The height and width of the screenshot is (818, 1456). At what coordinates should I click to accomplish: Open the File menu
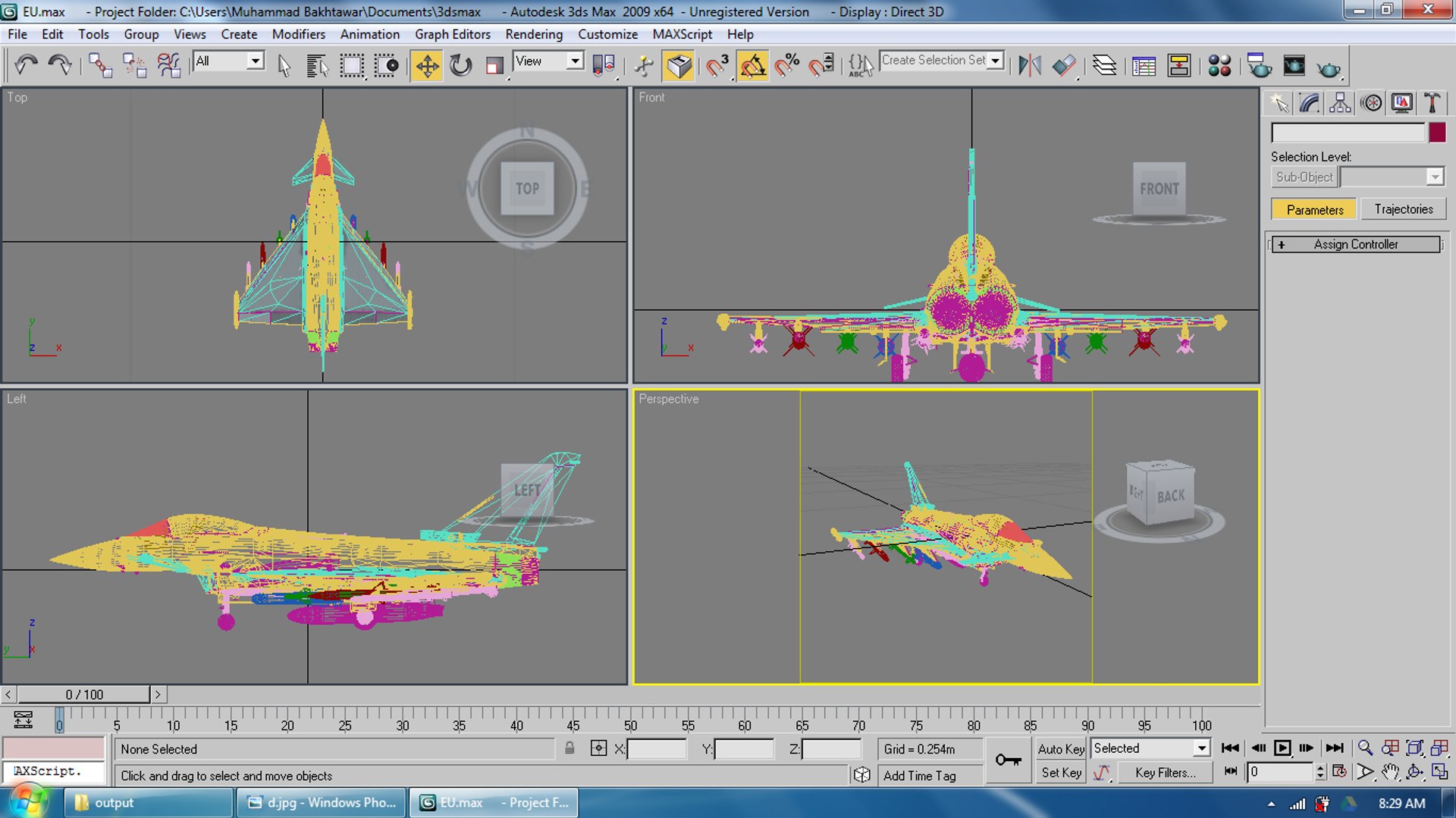click(17, 34)
